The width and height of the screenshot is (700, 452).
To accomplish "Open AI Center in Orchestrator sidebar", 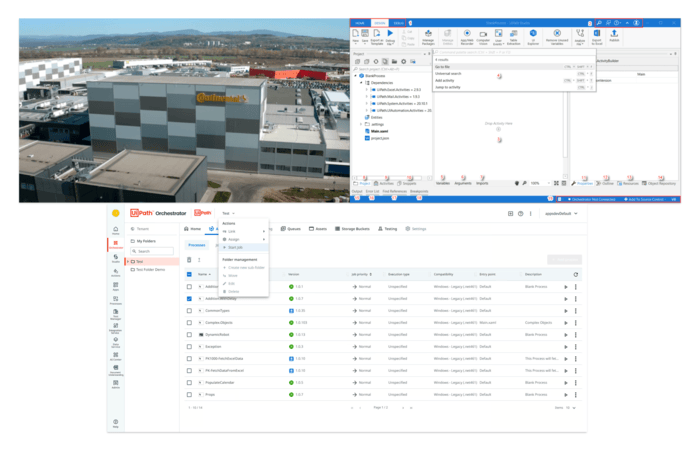I will point(116,356).
